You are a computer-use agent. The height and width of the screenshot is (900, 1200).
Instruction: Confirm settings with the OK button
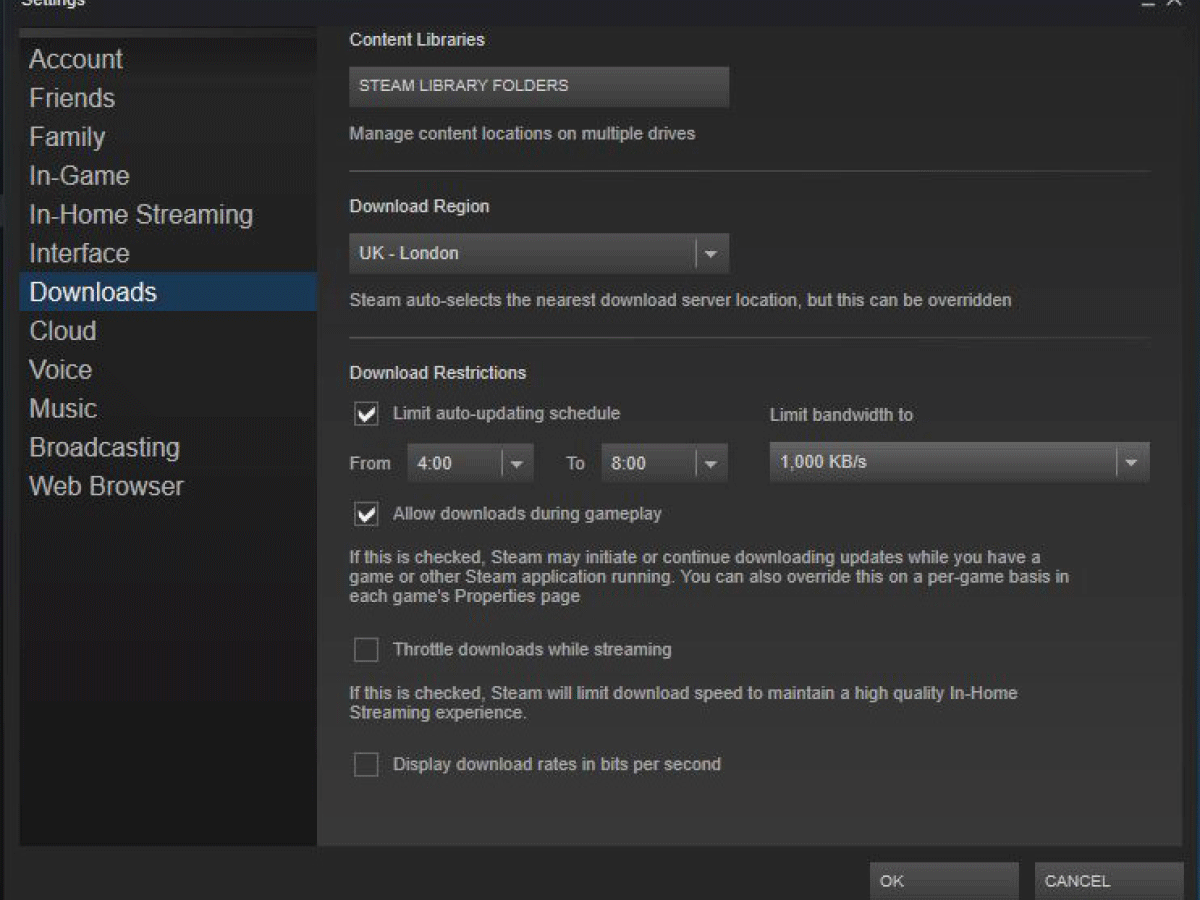(944, 881)
